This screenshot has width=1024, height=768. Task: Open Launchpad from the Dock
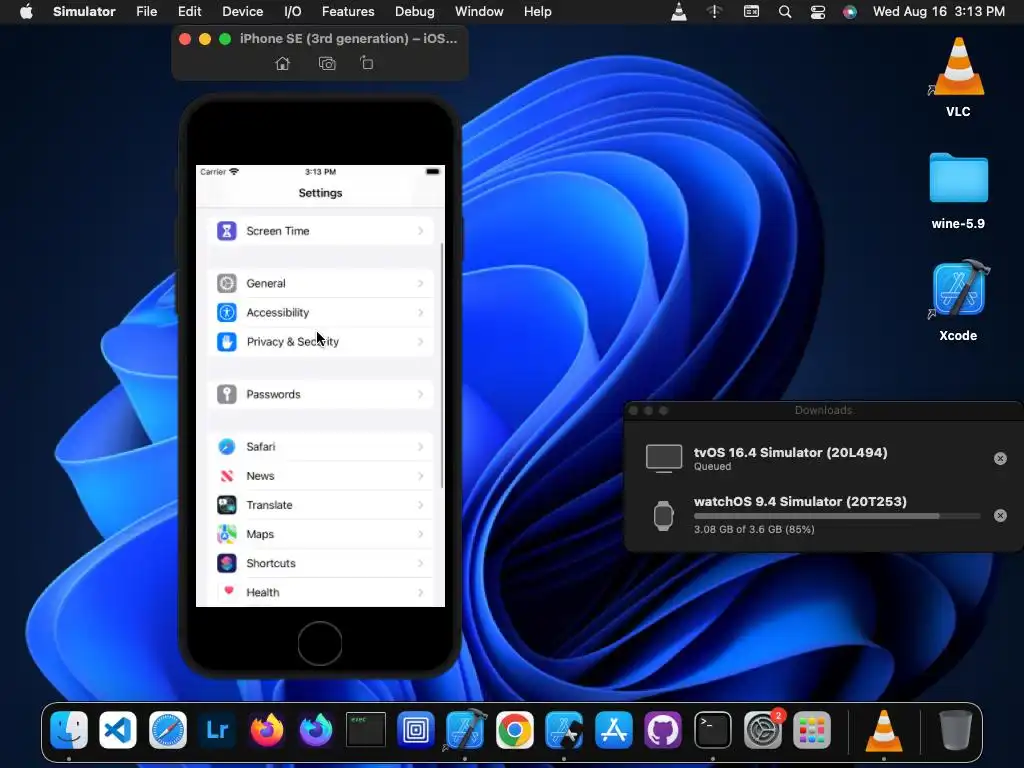point(812,729)
